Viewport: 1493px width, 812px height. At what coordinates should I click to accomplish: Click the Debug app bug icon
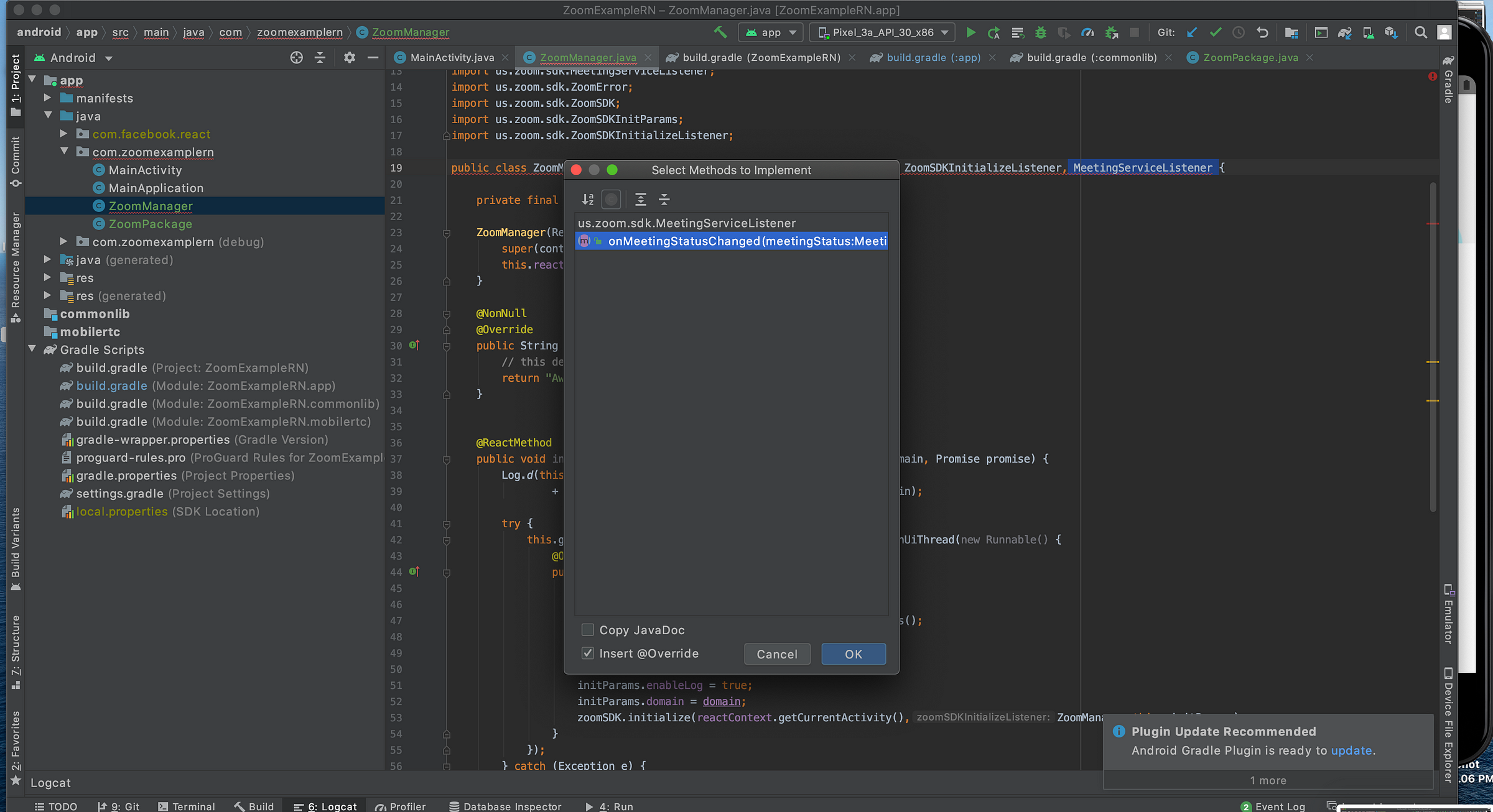point(1040,32)
